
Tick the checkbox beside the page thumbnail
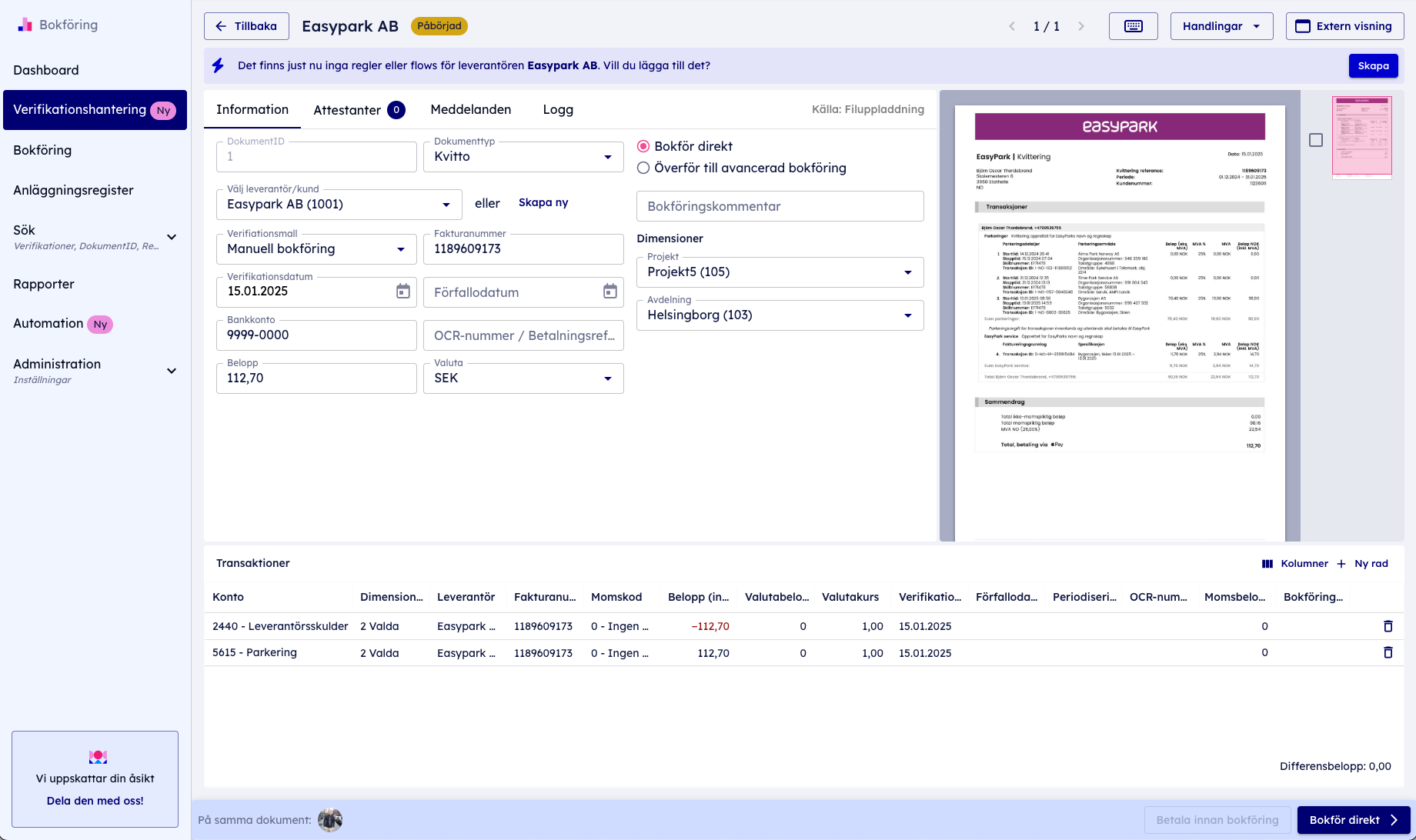[x=1316, y=140]
